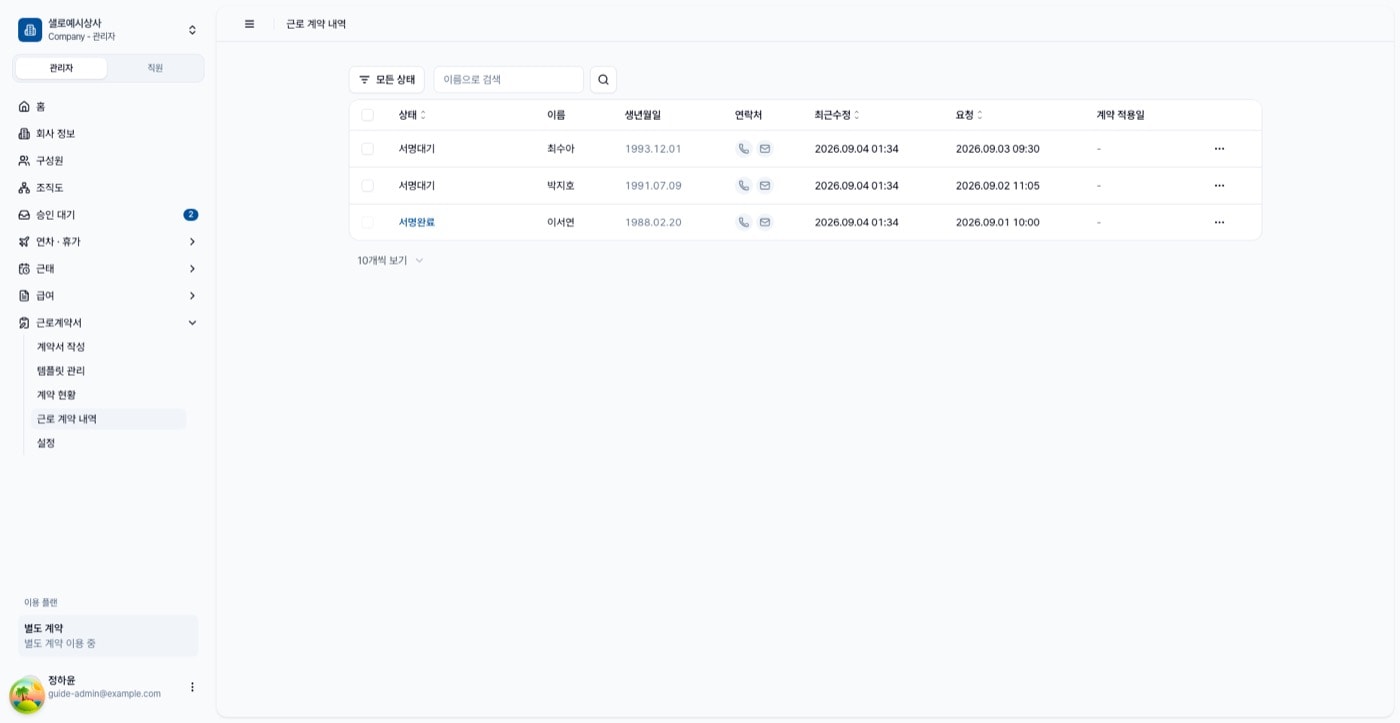Click the user avatar picture
This screenshot has height=723, width=1400.
(28, 695)
